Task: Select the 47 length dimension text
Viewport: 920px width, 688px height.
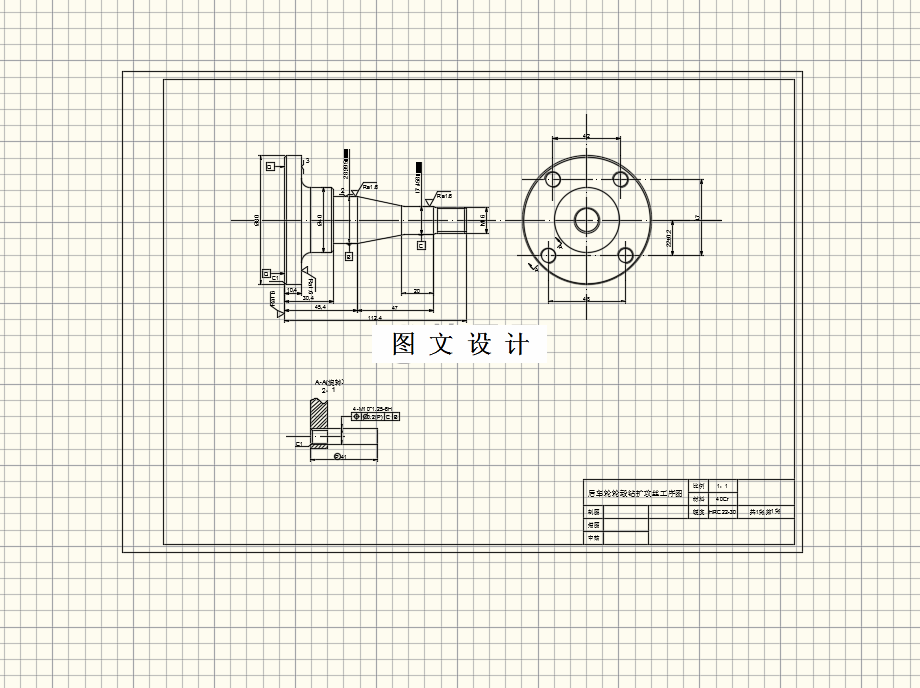Action: [395, 307]
